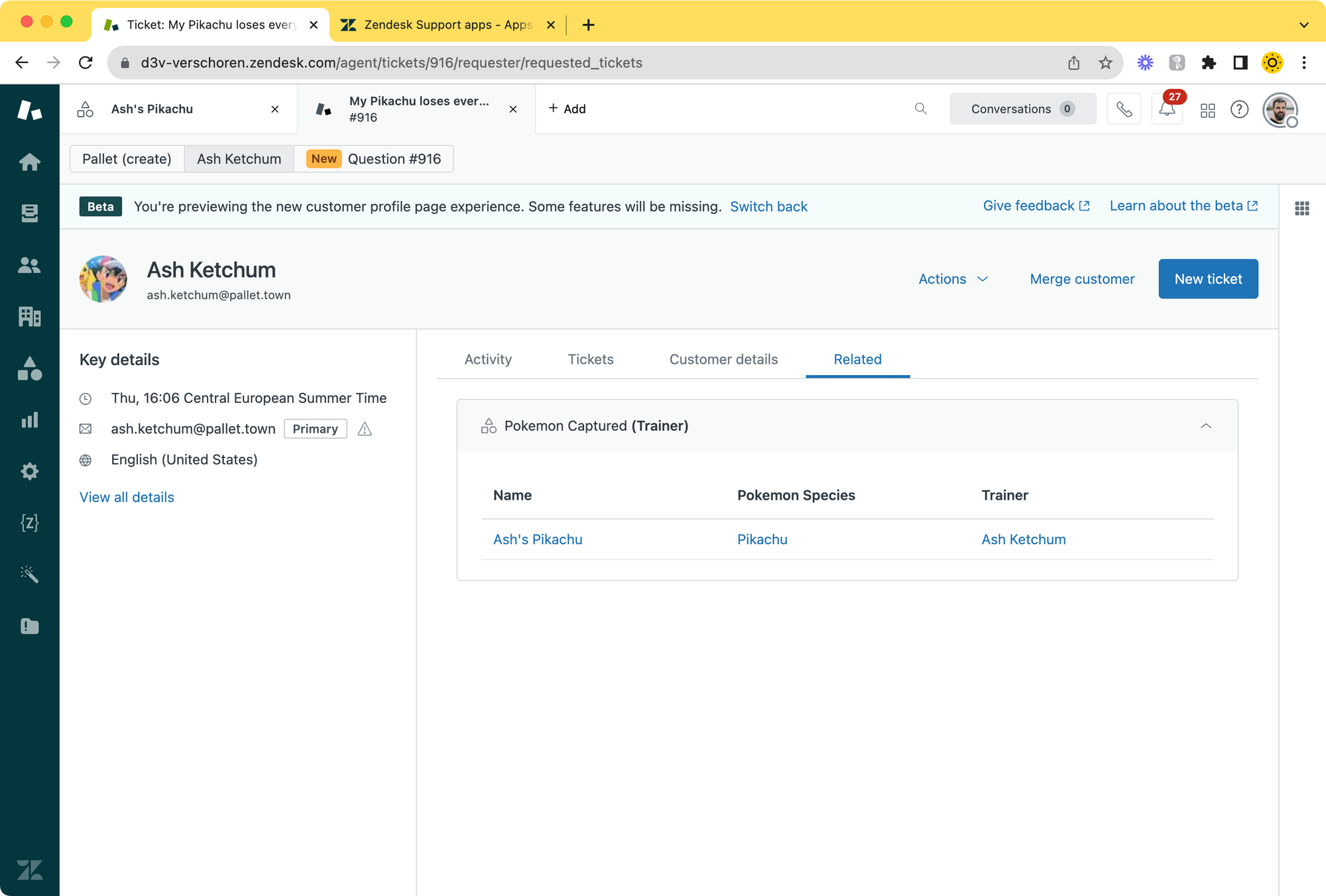Click the search magnifier icon
The width and height of the screenshot is (1326, 896).
920,109
